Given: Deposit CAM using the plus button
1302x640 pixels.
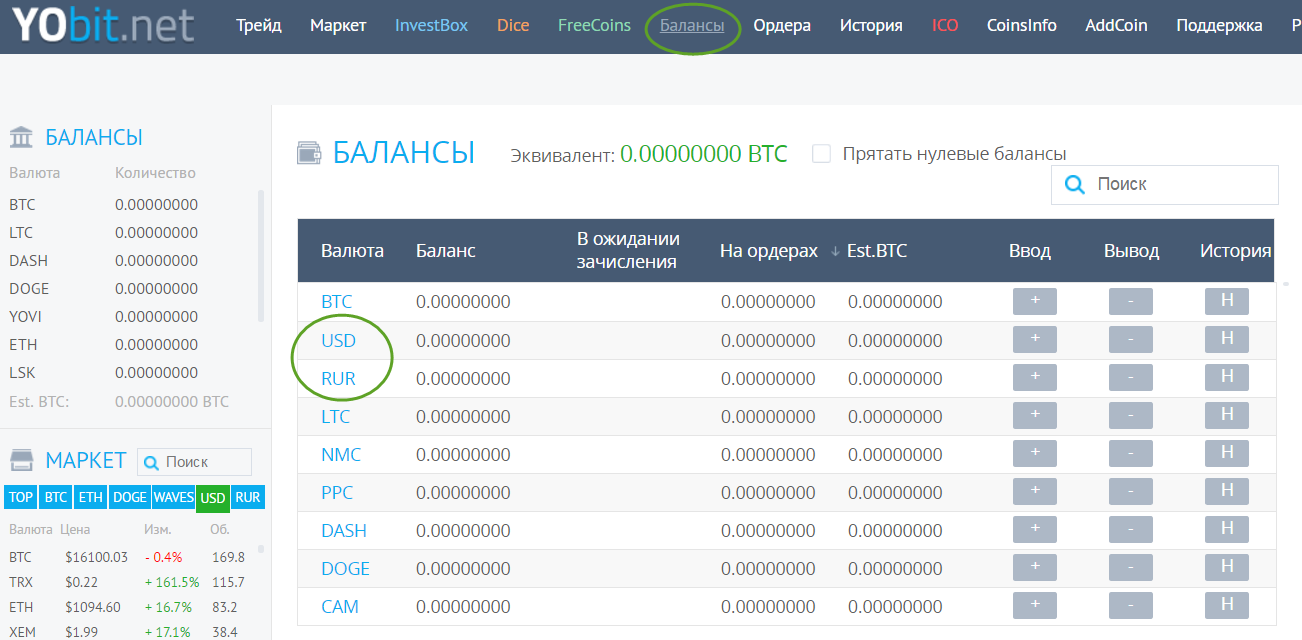Looking at the screenshot, I should pos(1035,605).
